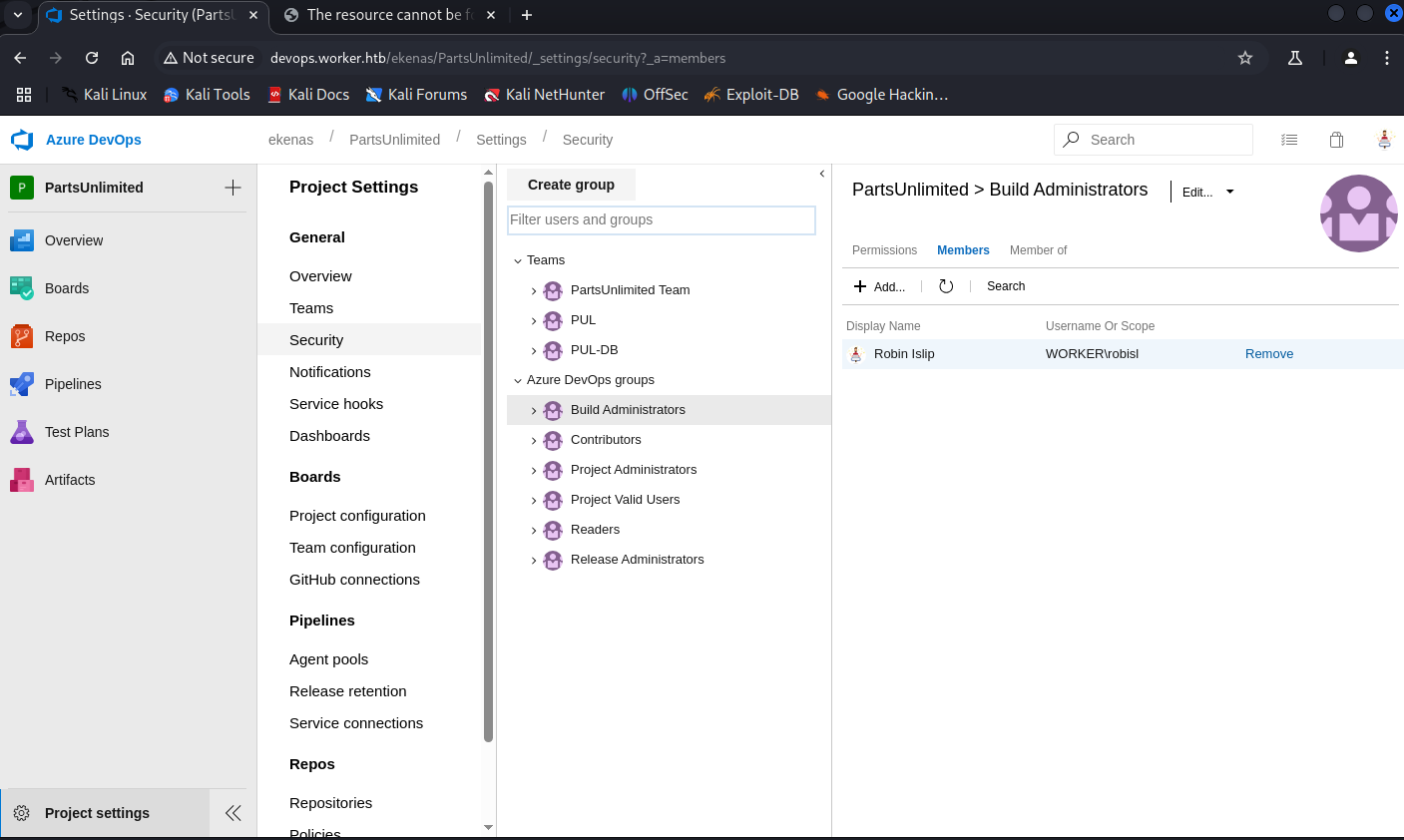Add a member with the Add button
1404x840 pixels.
click(879, 286)
